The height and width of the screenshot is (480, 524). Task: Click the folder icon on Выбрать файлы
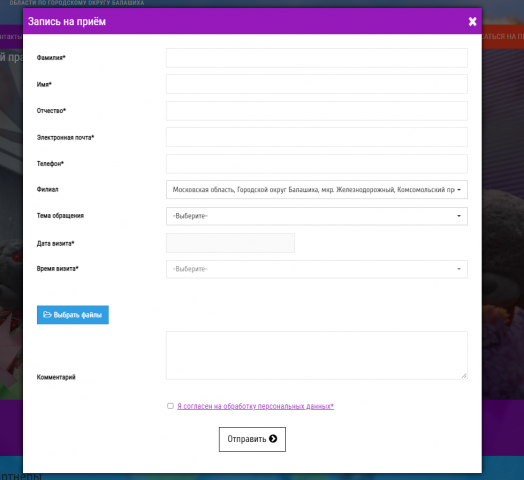[47, 315]
